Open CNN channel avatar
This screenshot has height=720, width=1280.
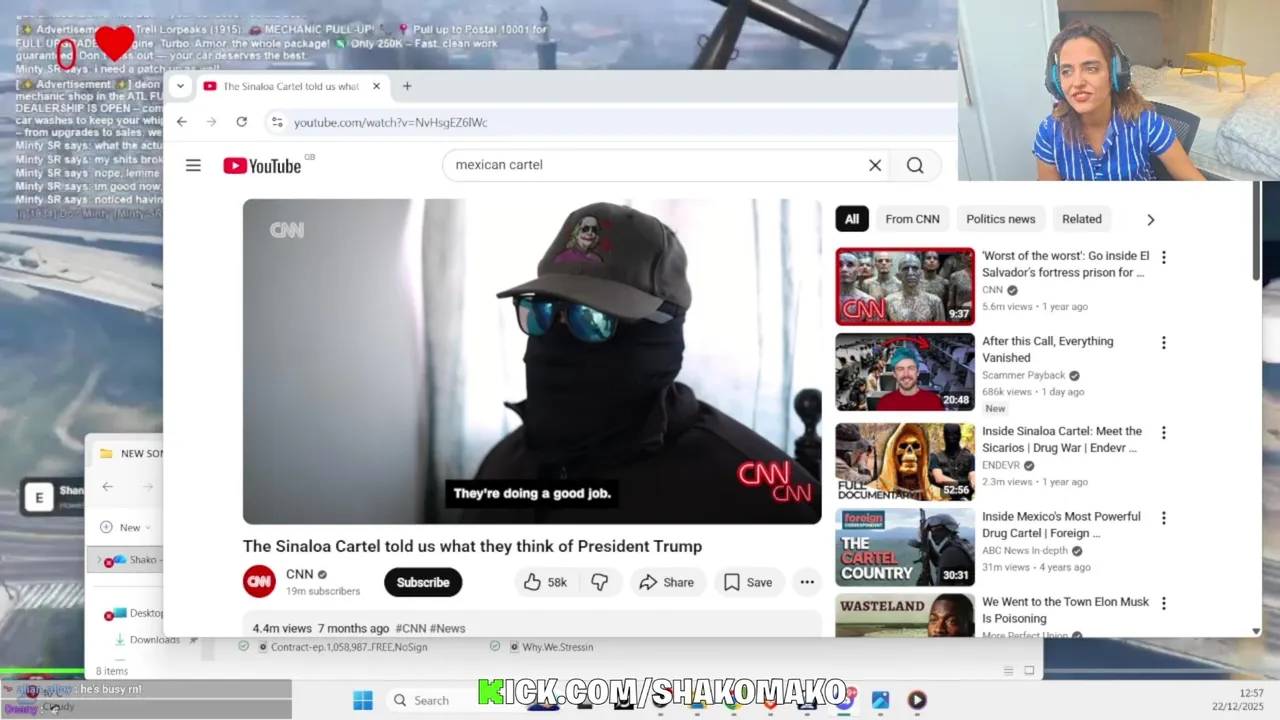point(259,581)
